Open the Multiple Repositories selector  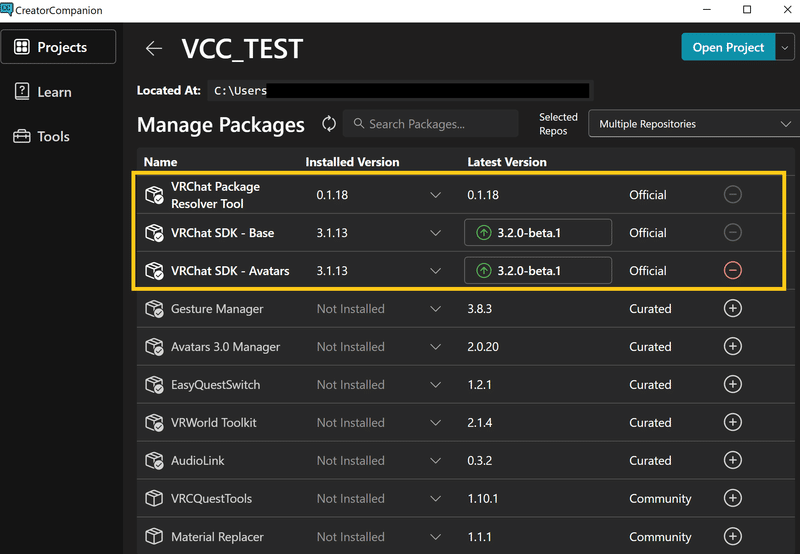click(694, 124)
